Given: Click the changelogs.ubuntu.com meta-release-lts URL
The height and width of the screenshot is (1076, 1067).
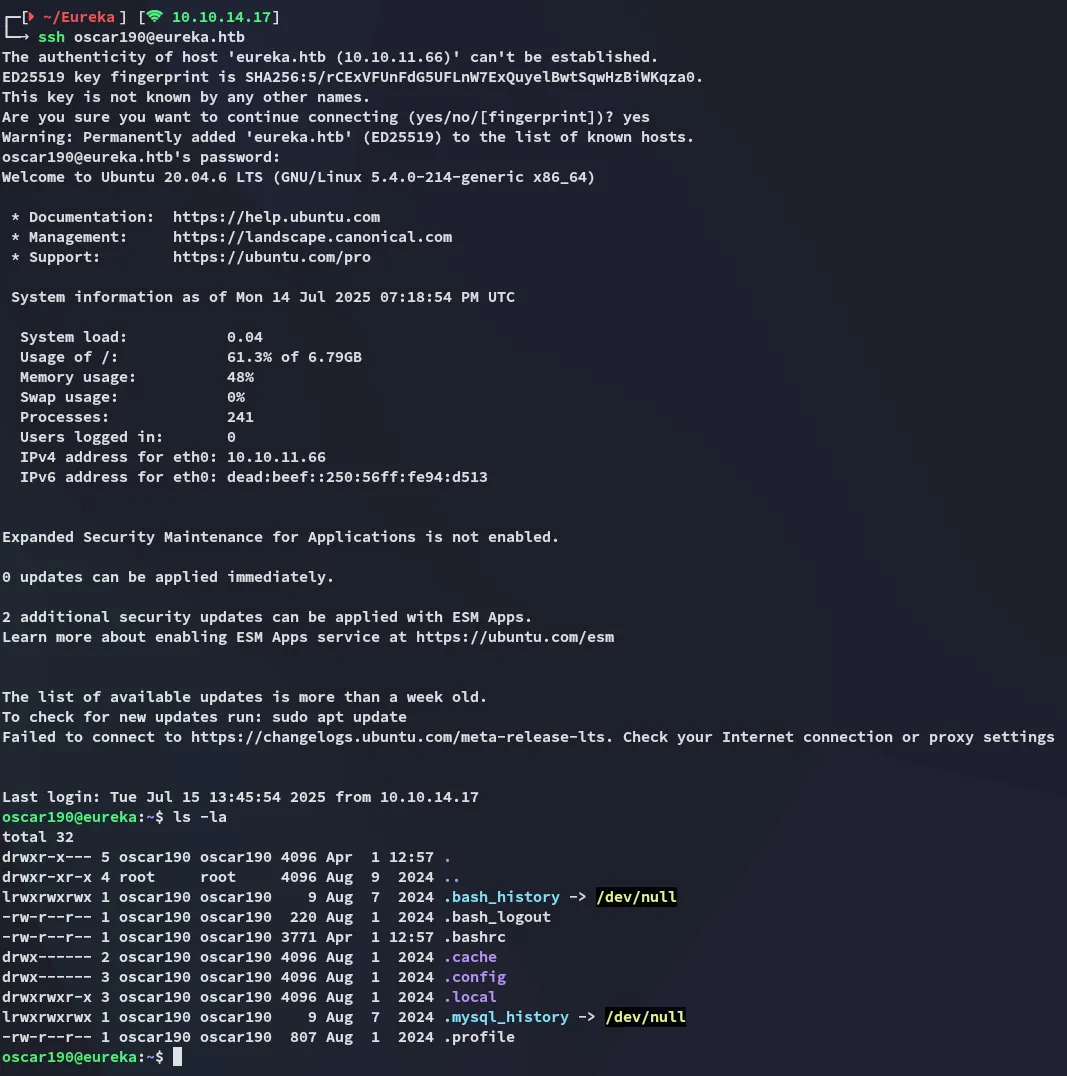Looking at the screenshot, I should [402, 737].
